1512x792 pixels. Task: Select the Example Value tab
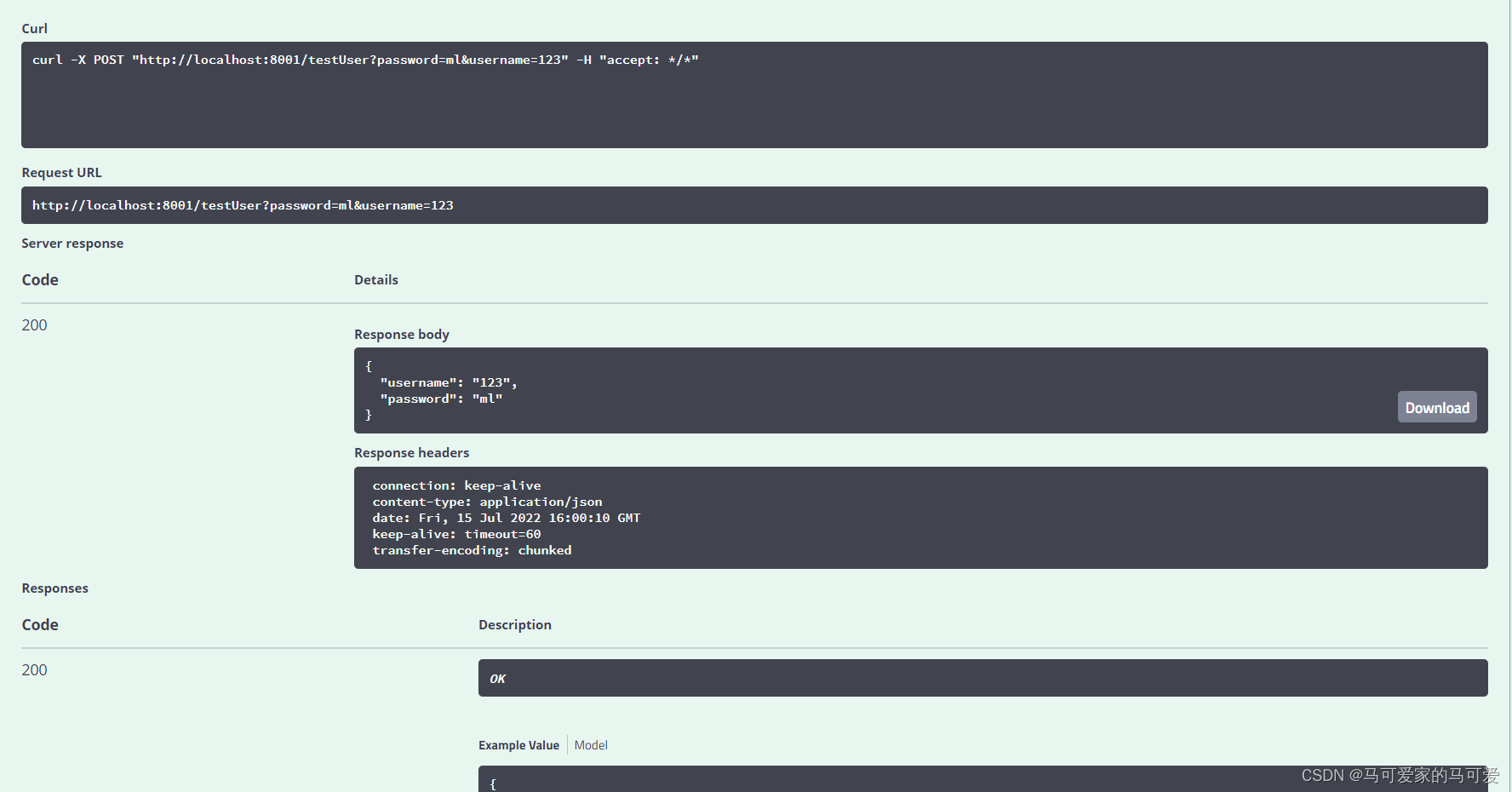(x=518, y=745)
